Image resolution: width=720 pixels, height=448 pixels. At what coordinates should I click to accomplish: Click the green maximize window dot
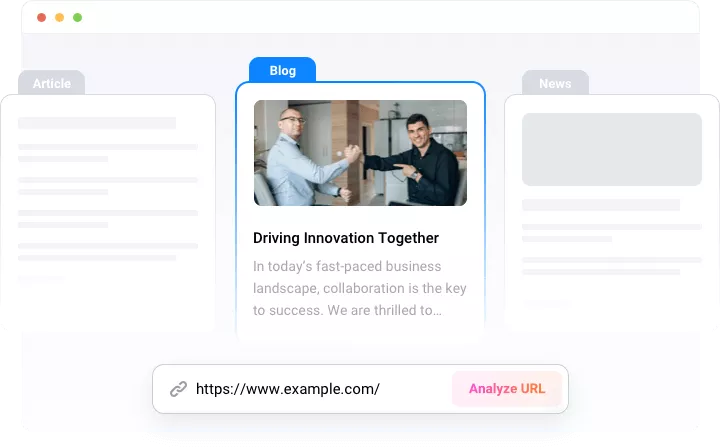[78, 18]
